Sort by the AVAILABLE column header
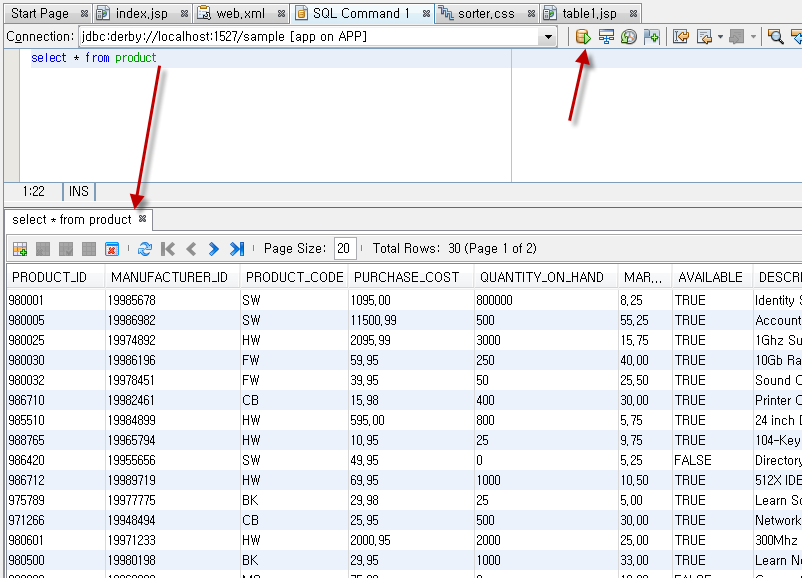Screen dimensions: 802x578 point(712,277)
